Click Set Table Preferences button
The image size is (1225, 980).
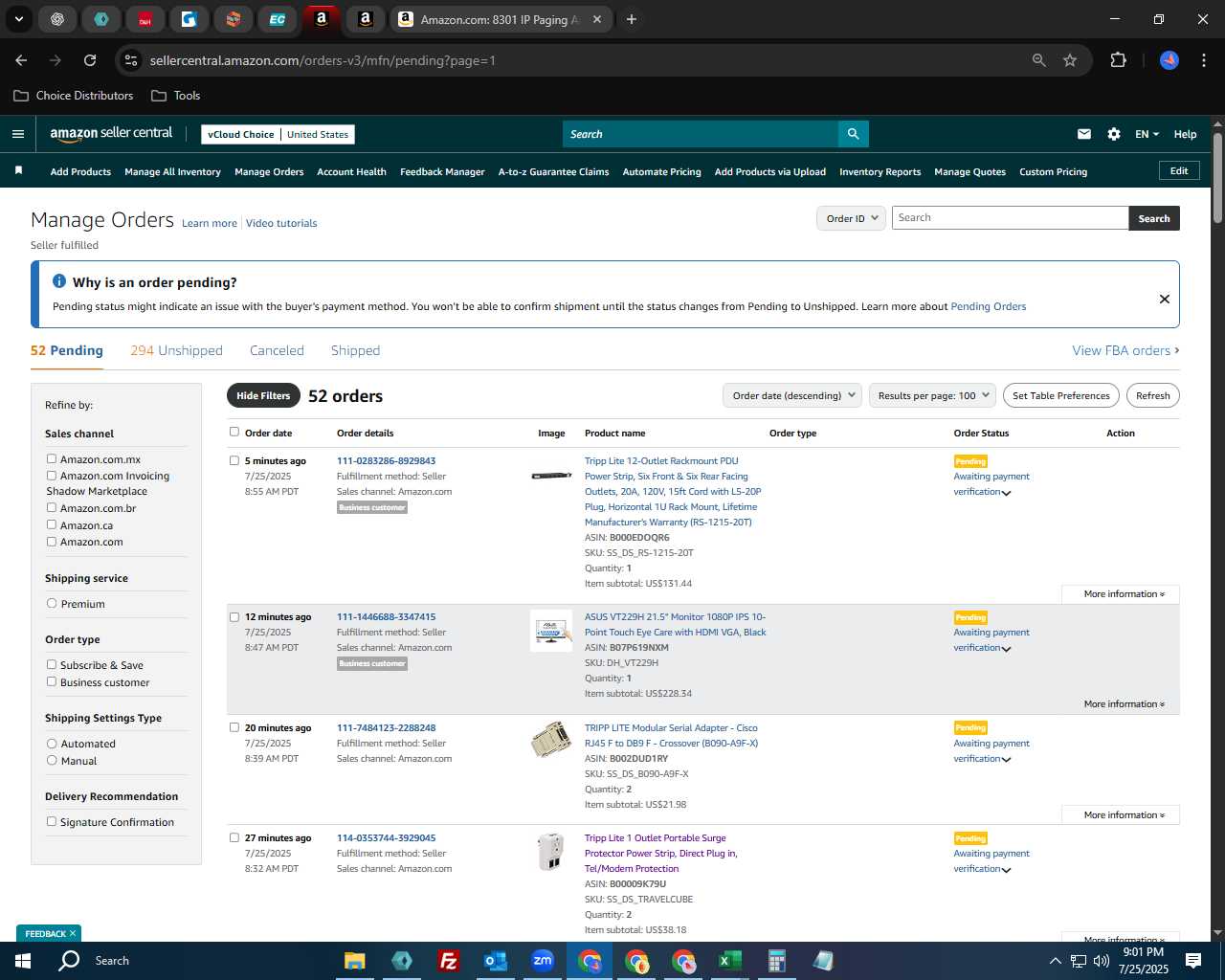coord(1061,395)
